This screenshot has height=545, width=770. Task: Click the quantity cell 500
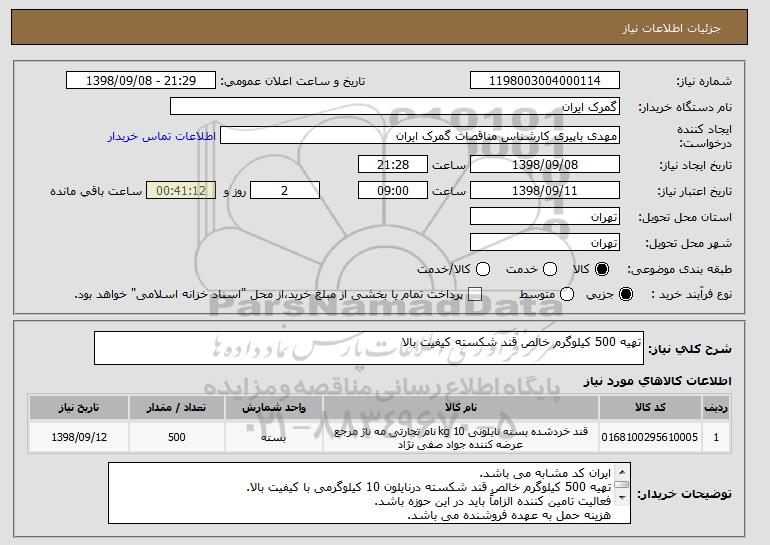click(177, 437)
